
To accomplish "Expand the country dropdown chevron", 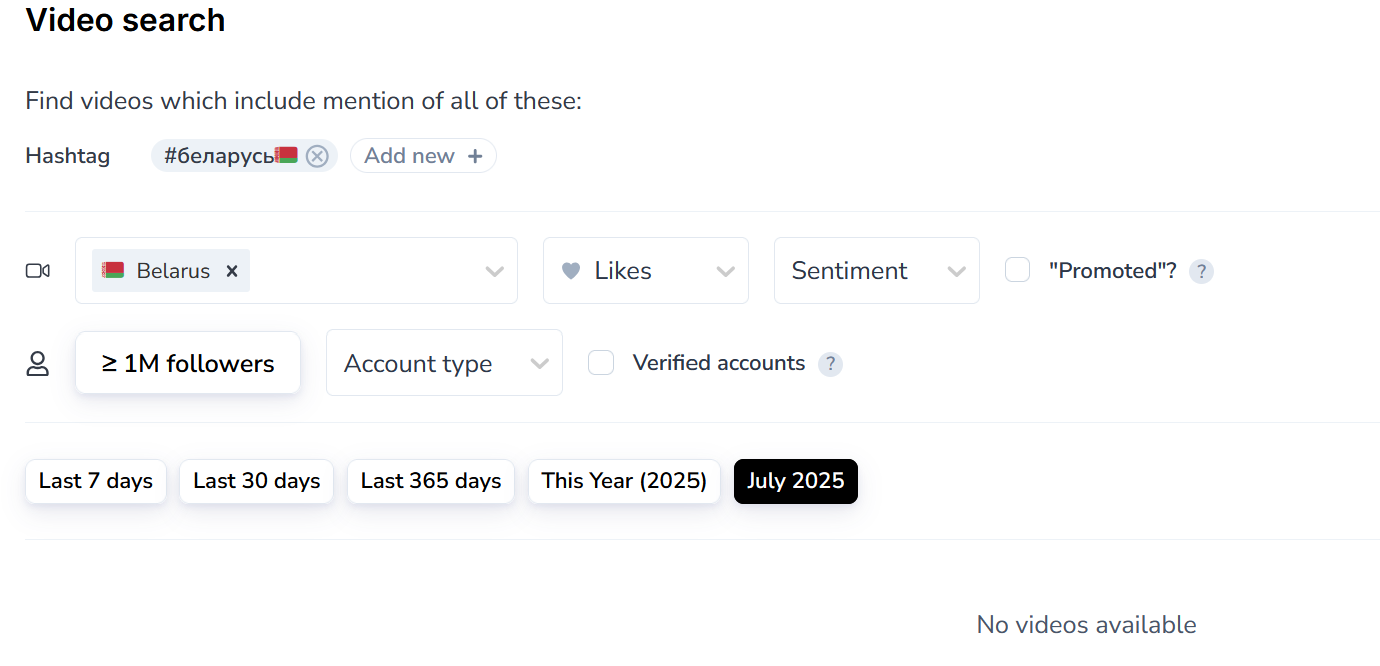I will click(494, 271).
